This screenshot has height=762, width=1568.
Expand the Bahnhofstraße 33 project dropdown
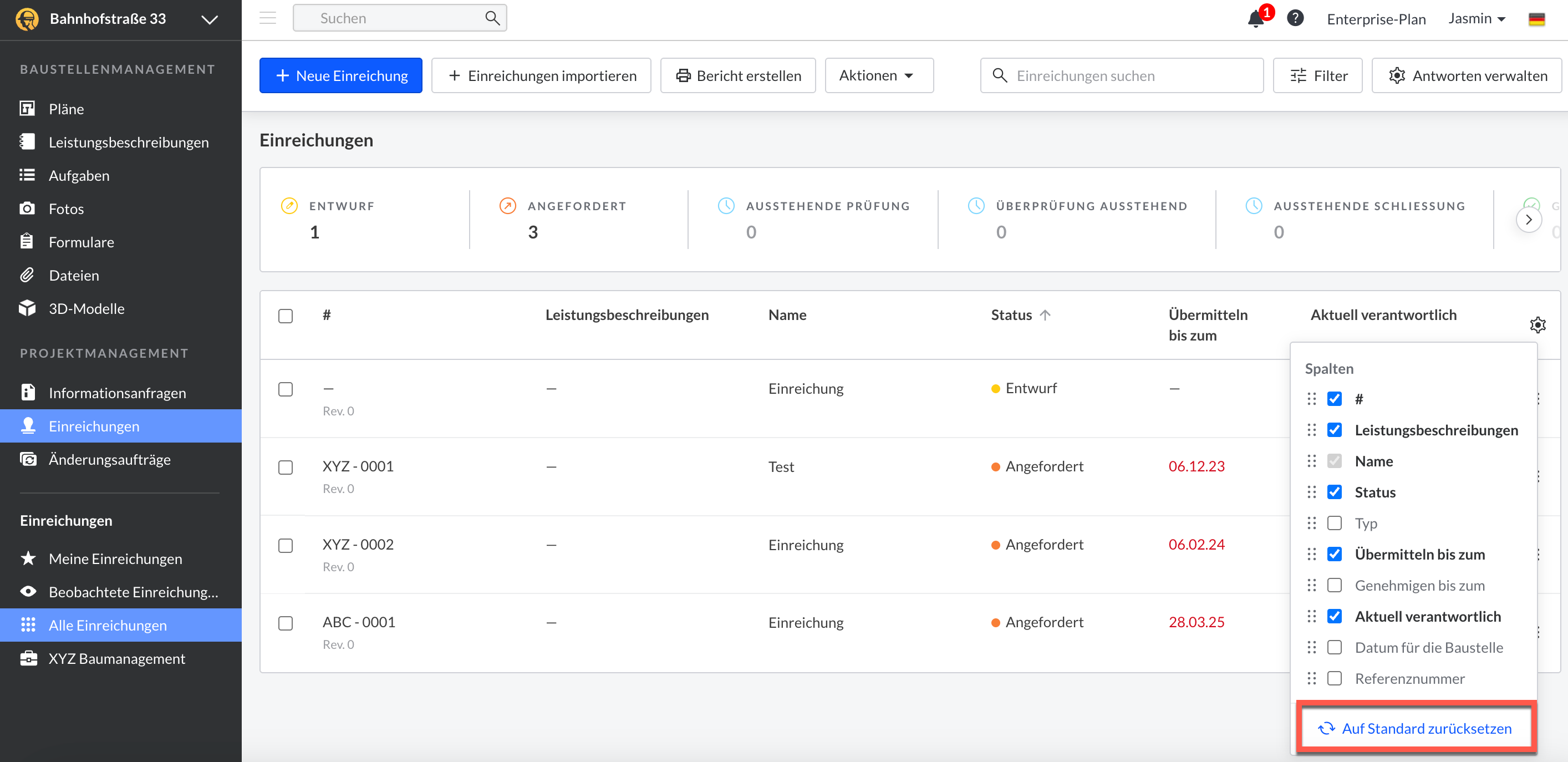[210, 19]
